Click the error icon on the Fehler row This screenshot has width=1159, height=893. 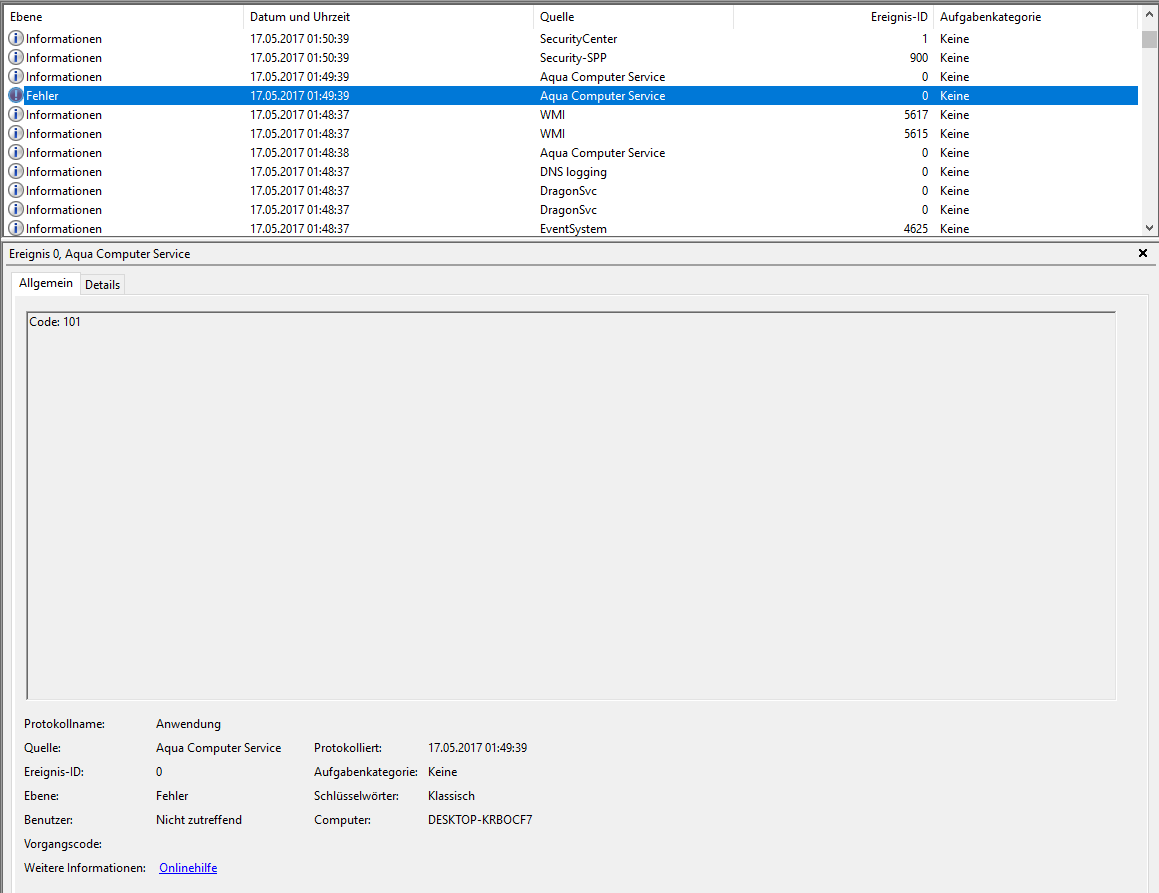16,96
